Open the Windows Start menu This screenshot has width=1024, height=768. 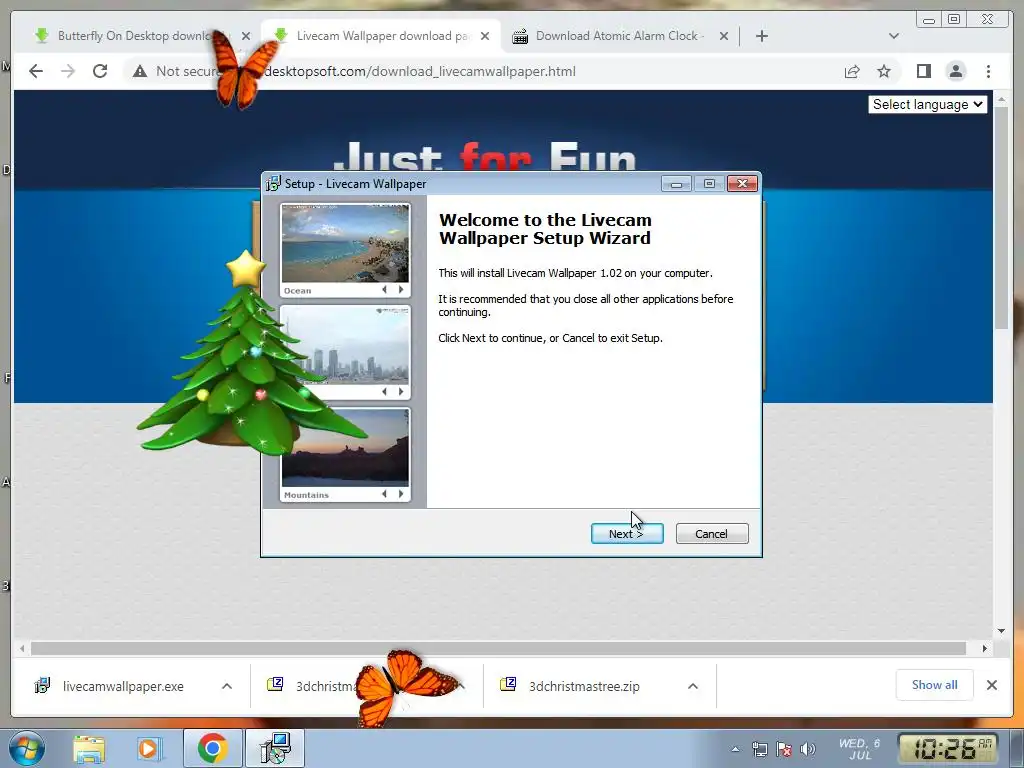[x=25, y=748]
